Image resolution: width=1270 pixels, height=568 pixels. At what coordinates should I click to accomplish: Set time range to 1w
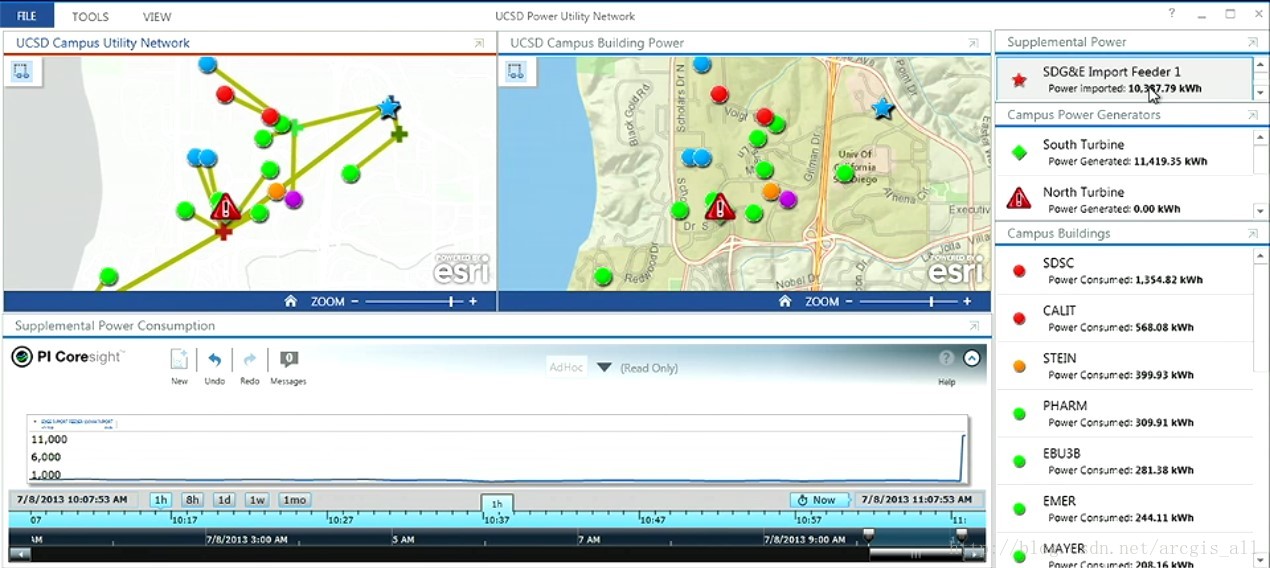click(257, 499)
